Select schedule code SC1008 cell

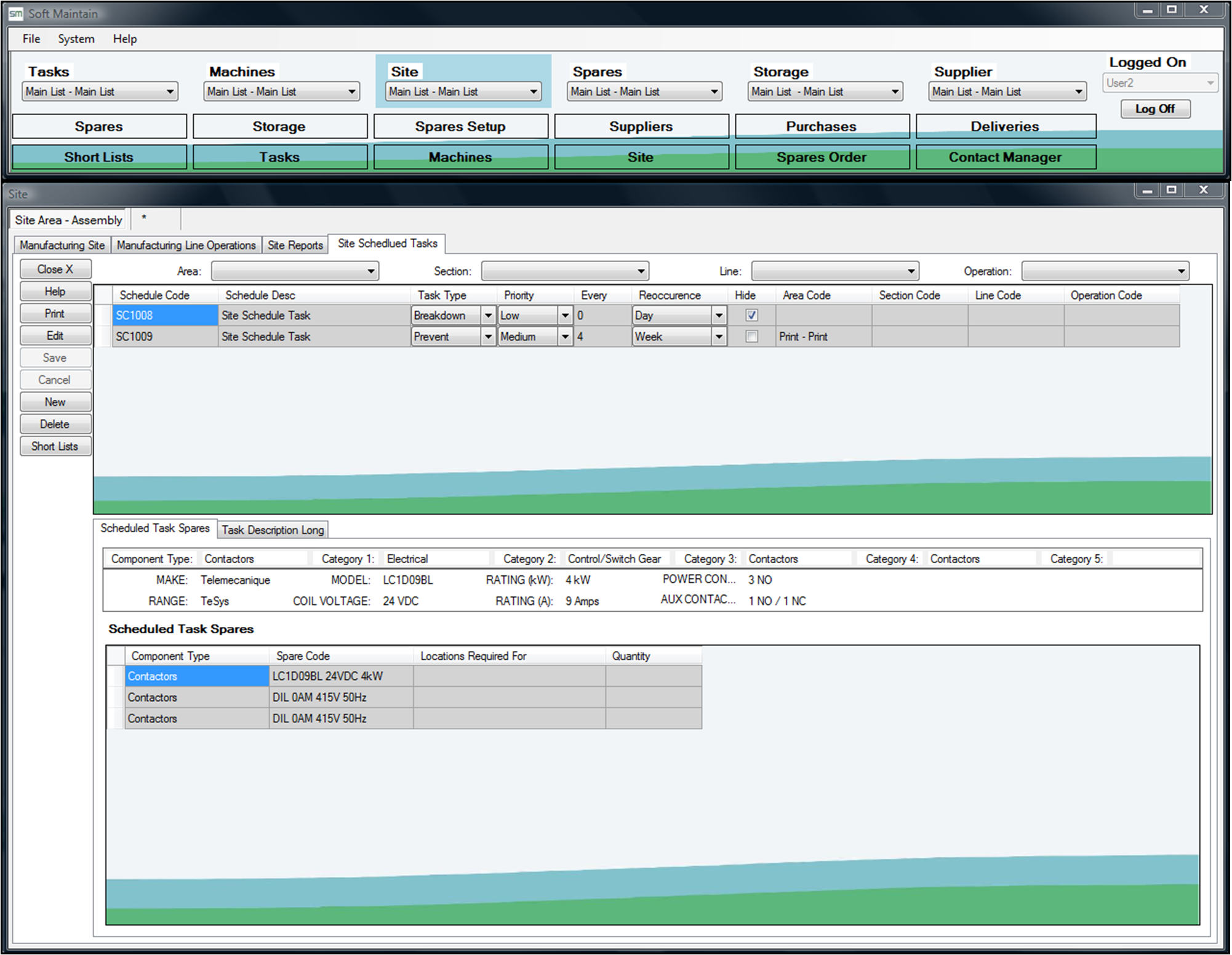(165, 316)
